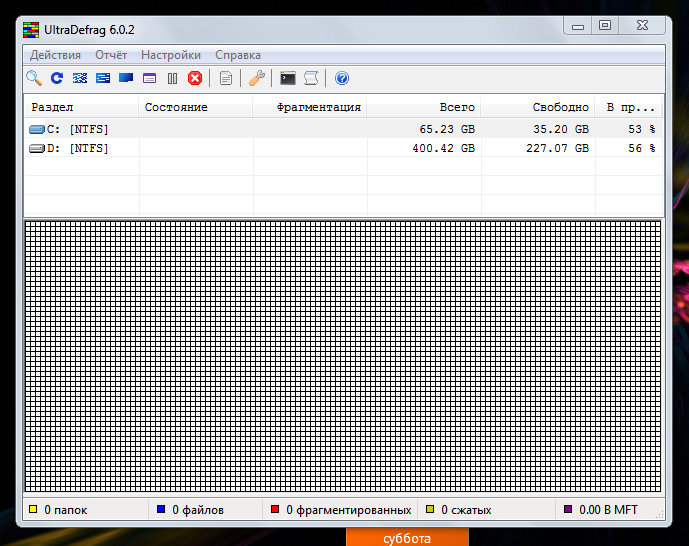Click the 53 % free percentage

642,129
